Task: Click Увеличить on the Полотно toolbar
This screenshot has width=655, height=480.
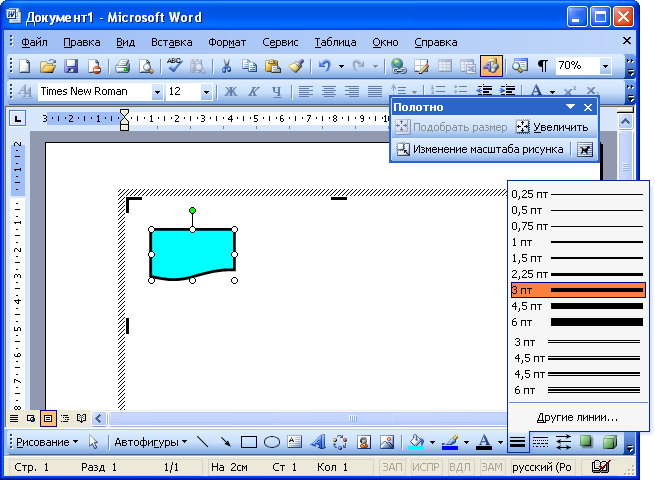Action: 552,127
